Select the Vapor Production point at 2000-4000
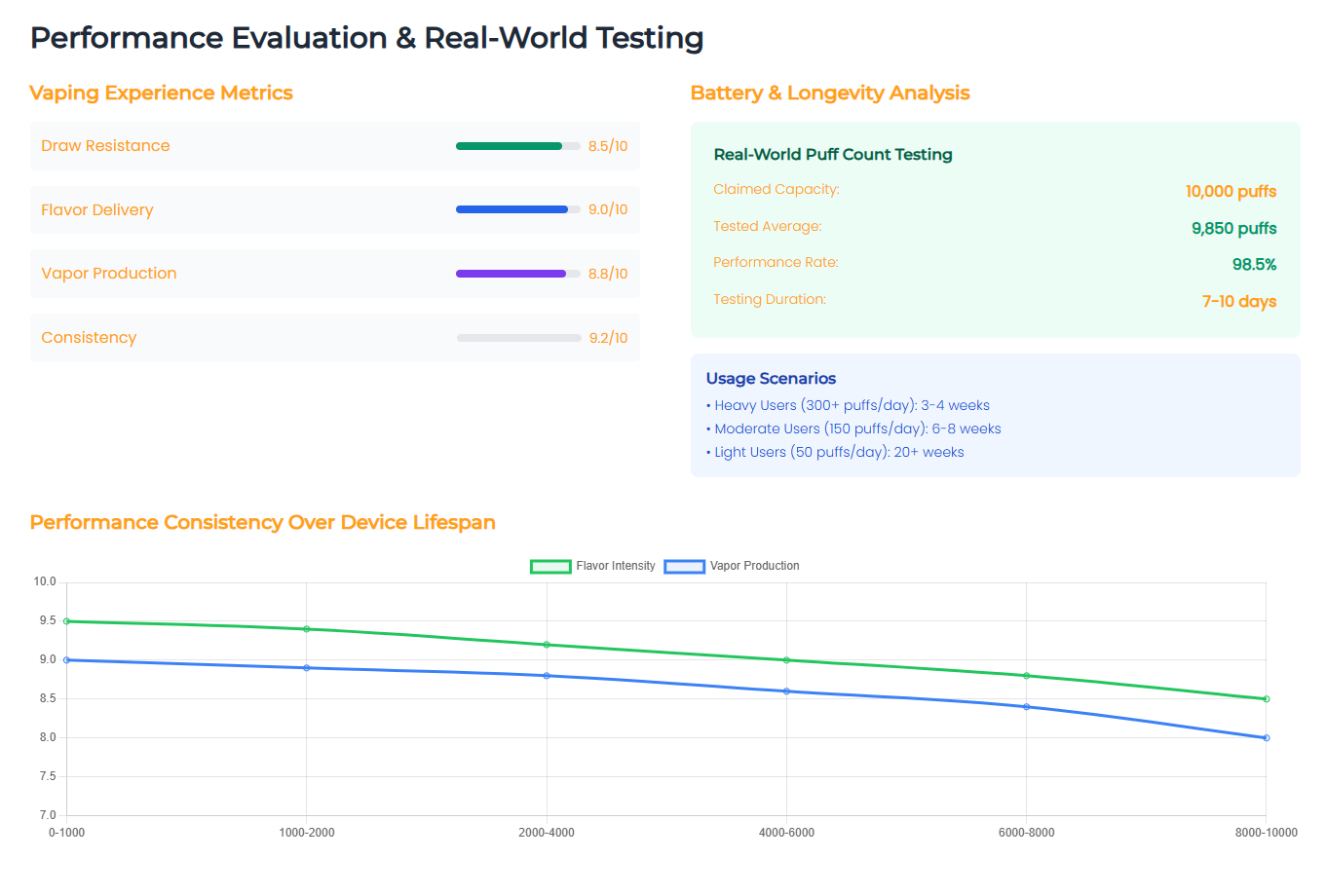 547,676
